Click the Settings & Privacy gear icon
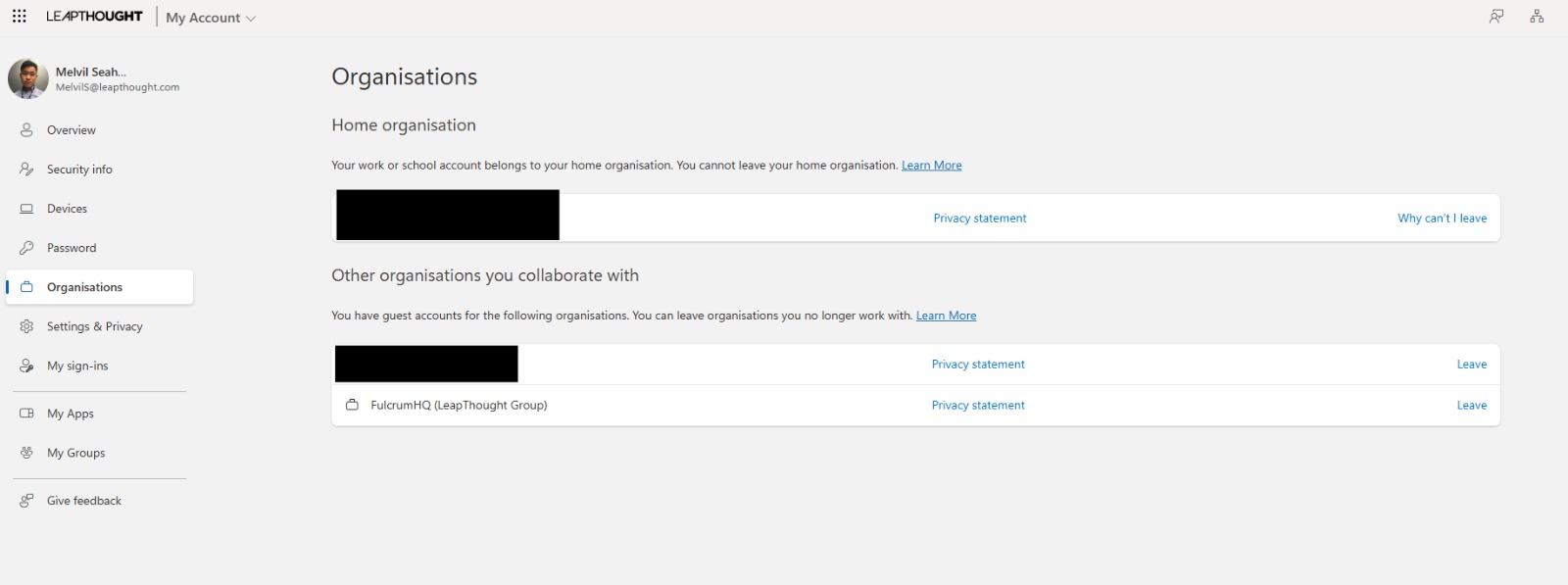Screen dimensions: 1568x585 [x=26, y=326]
